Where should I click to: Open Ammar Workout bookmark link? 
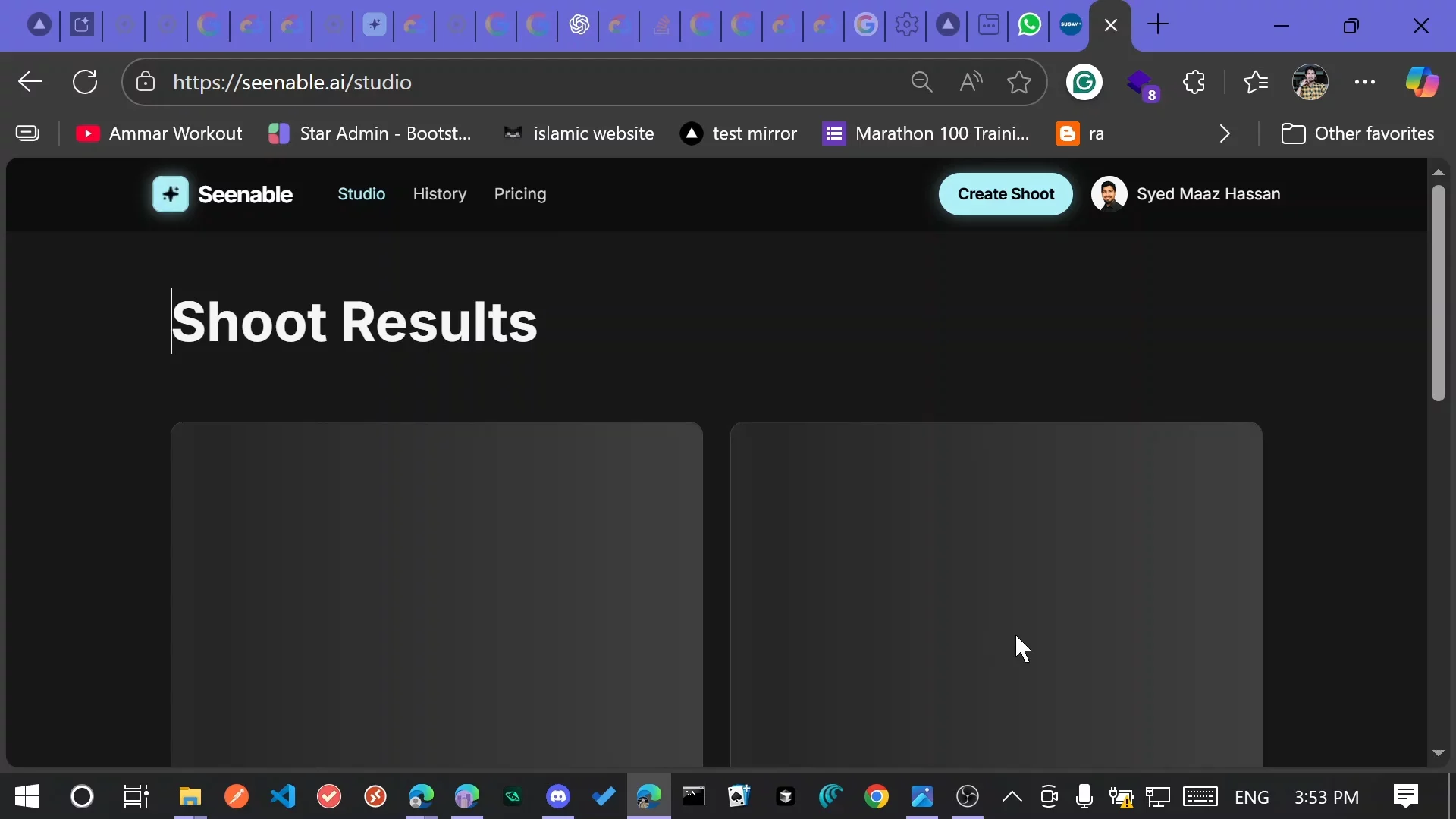pos(159,133)
